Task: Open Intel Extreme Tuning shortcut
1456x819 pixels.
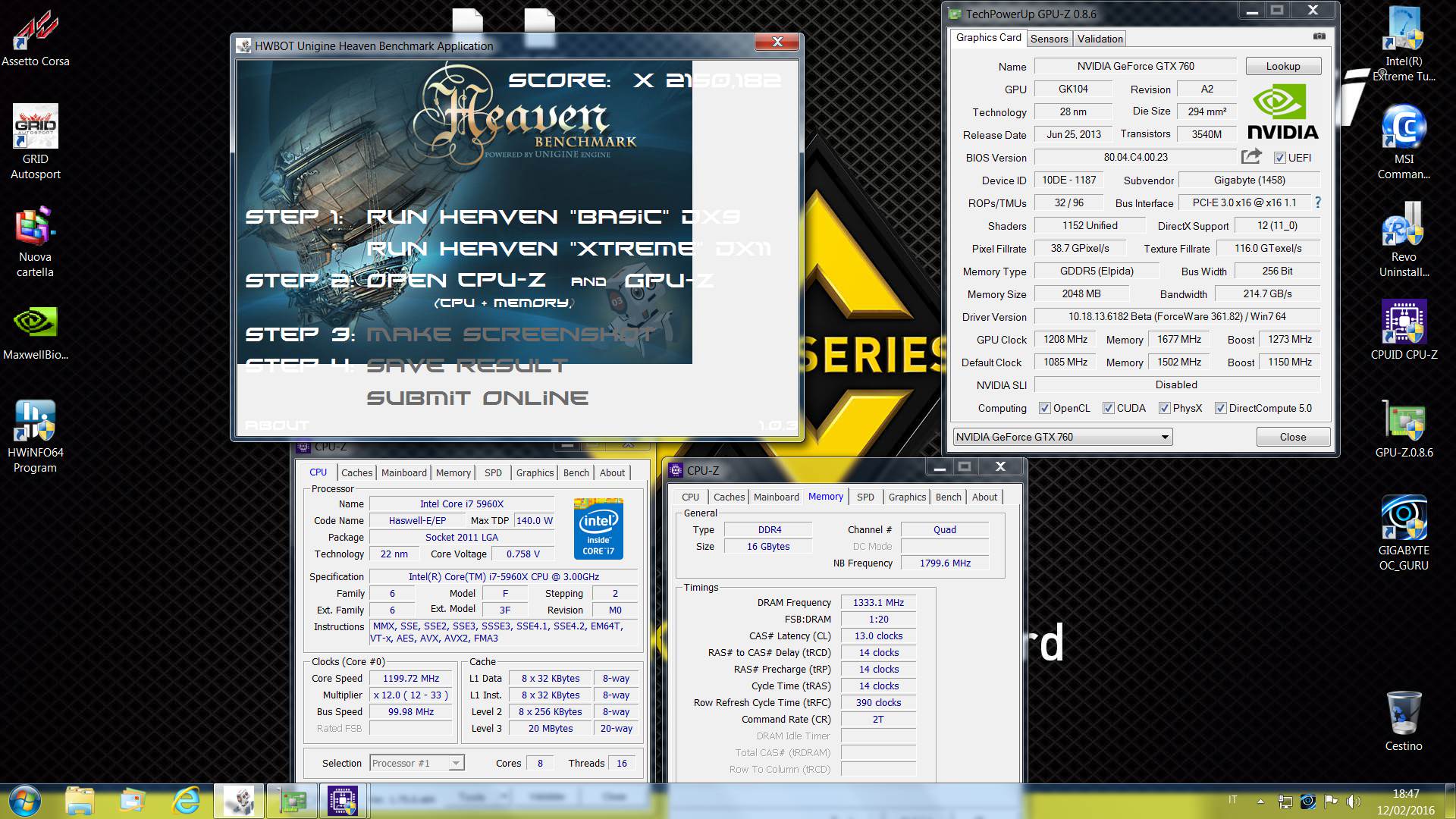Action: [x=1404, y=44]
